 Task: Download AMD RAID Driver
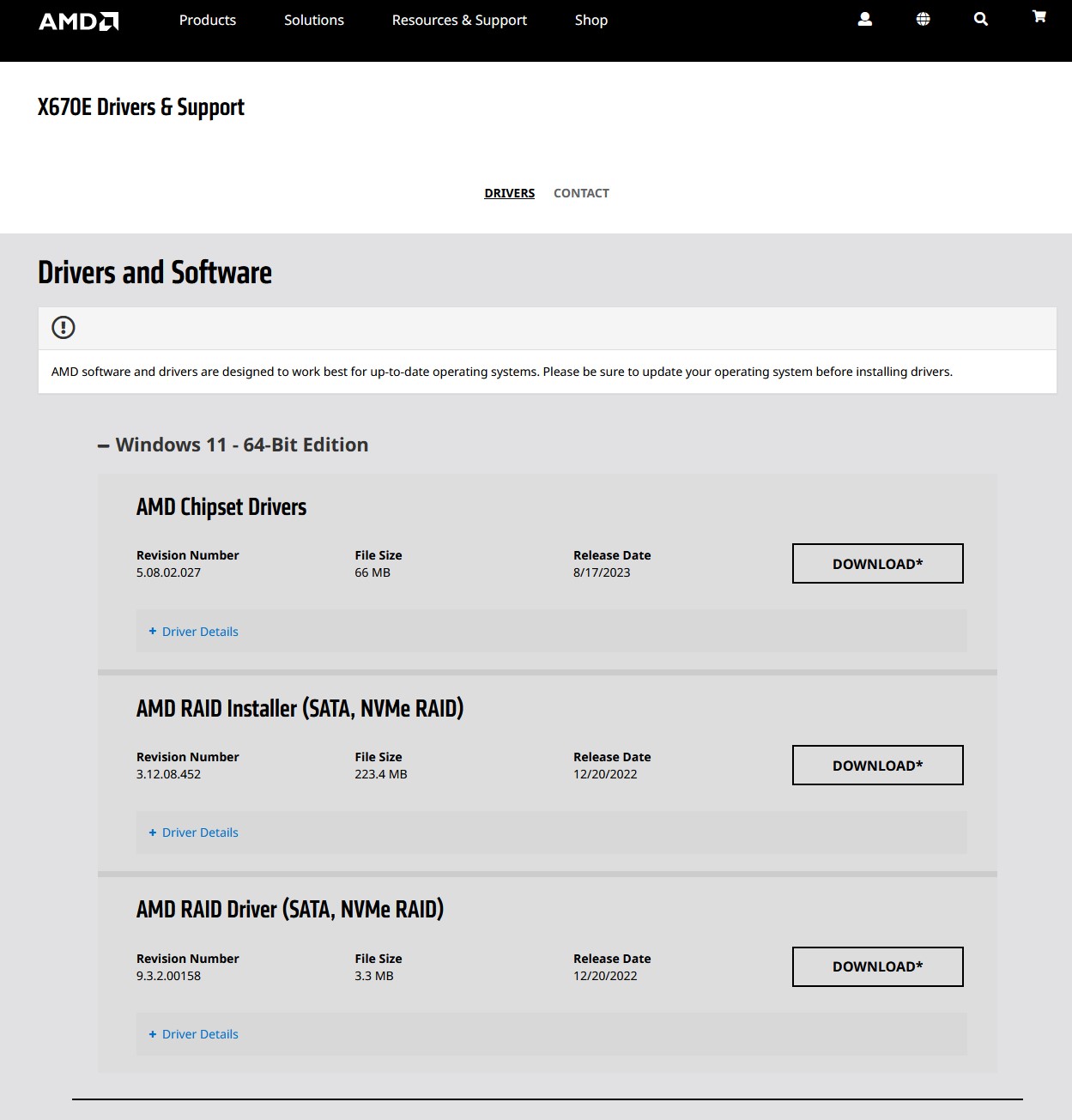[877, 966]
